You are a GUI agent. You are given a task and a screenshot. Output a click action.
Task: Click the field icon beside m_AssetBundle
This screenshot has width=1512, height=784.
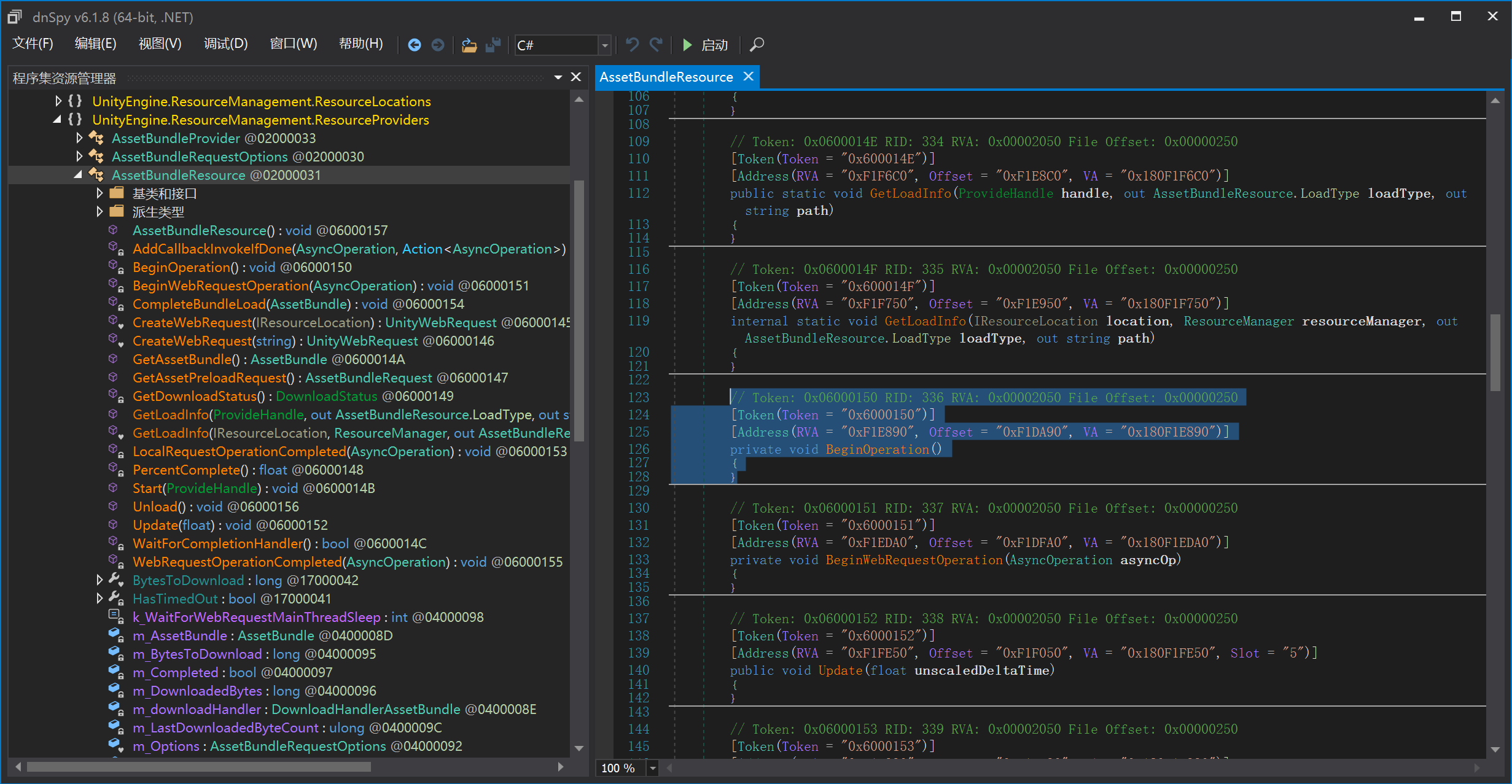[x=116, y=635]
